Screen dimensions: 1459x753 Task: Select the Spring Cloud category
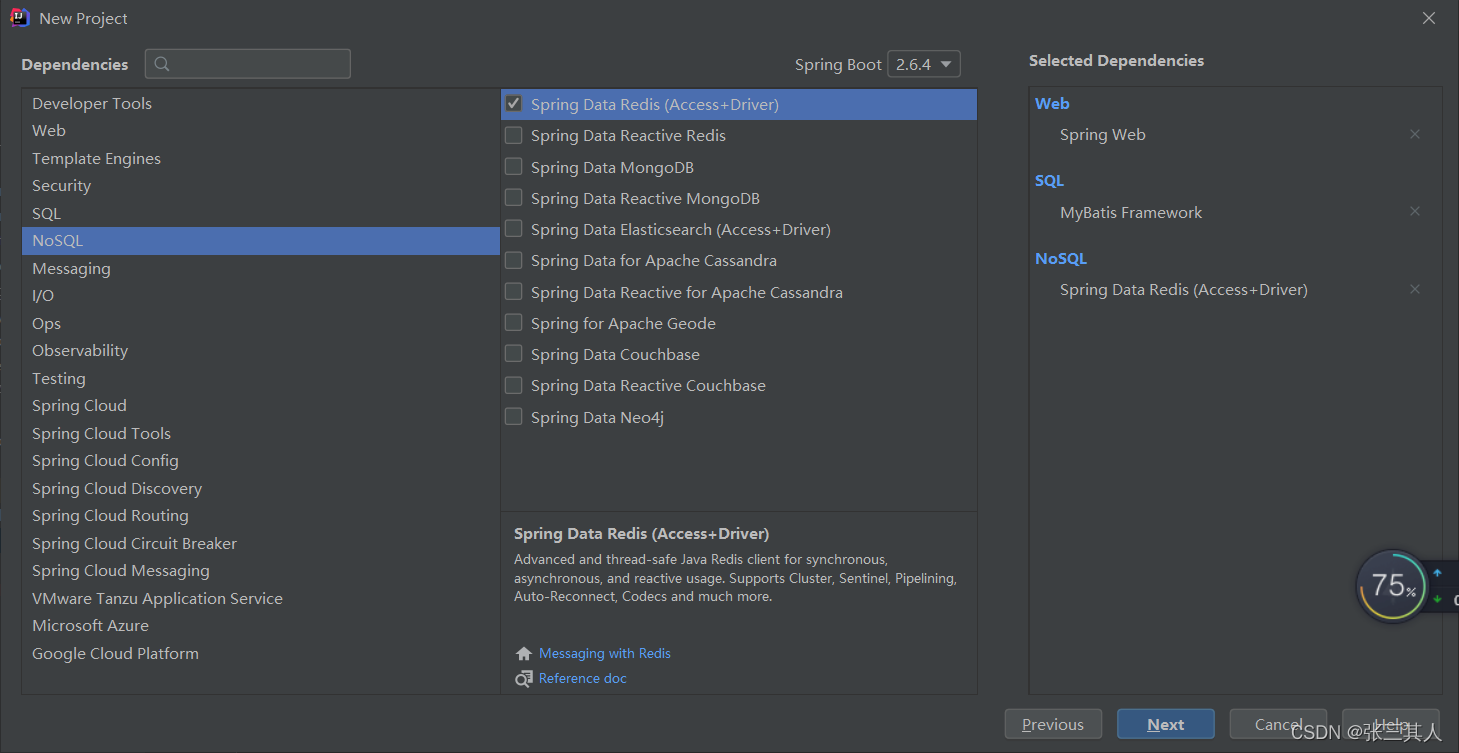pos(260,406)
